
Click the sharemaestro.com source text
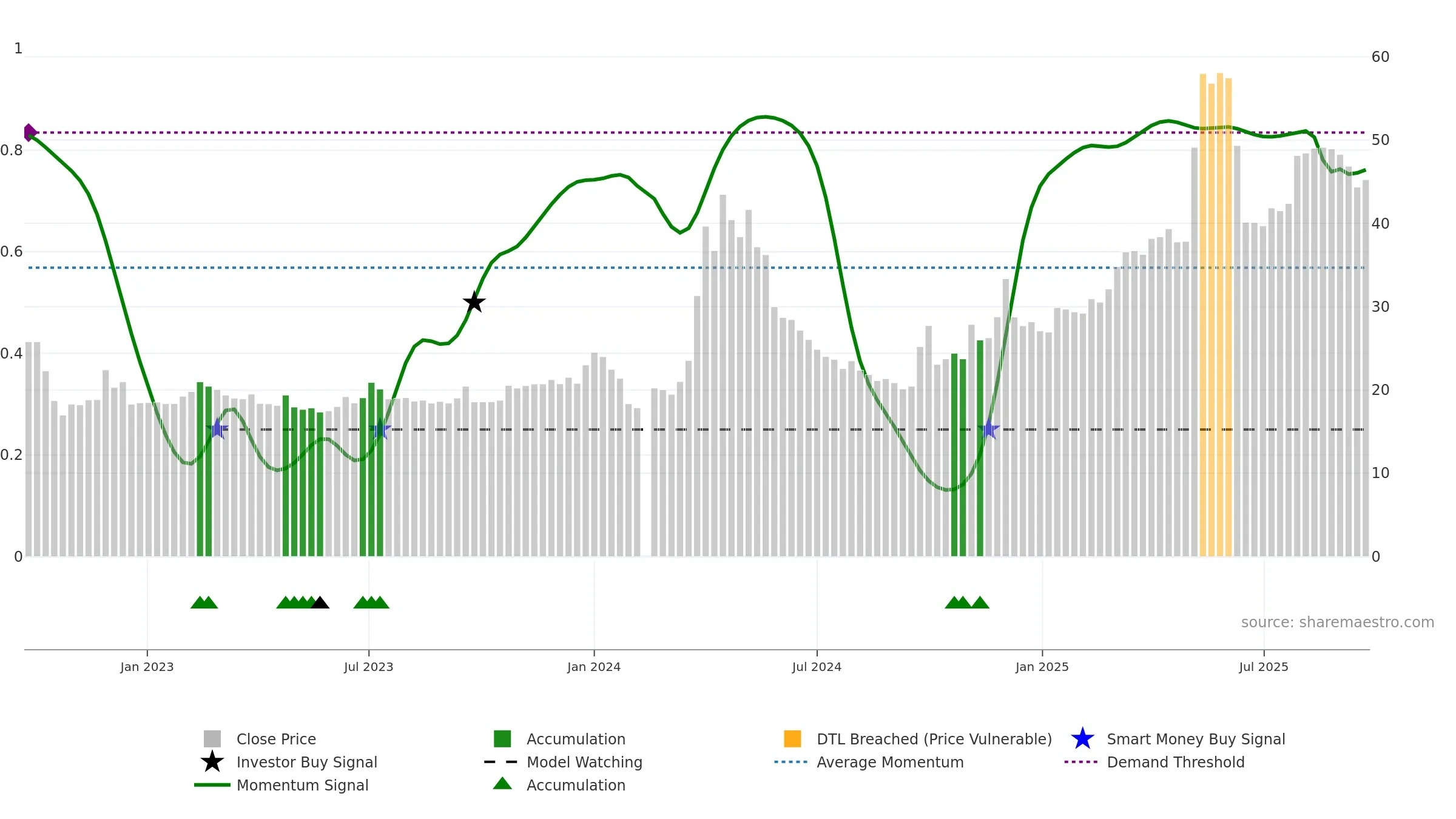(1338, 622)
